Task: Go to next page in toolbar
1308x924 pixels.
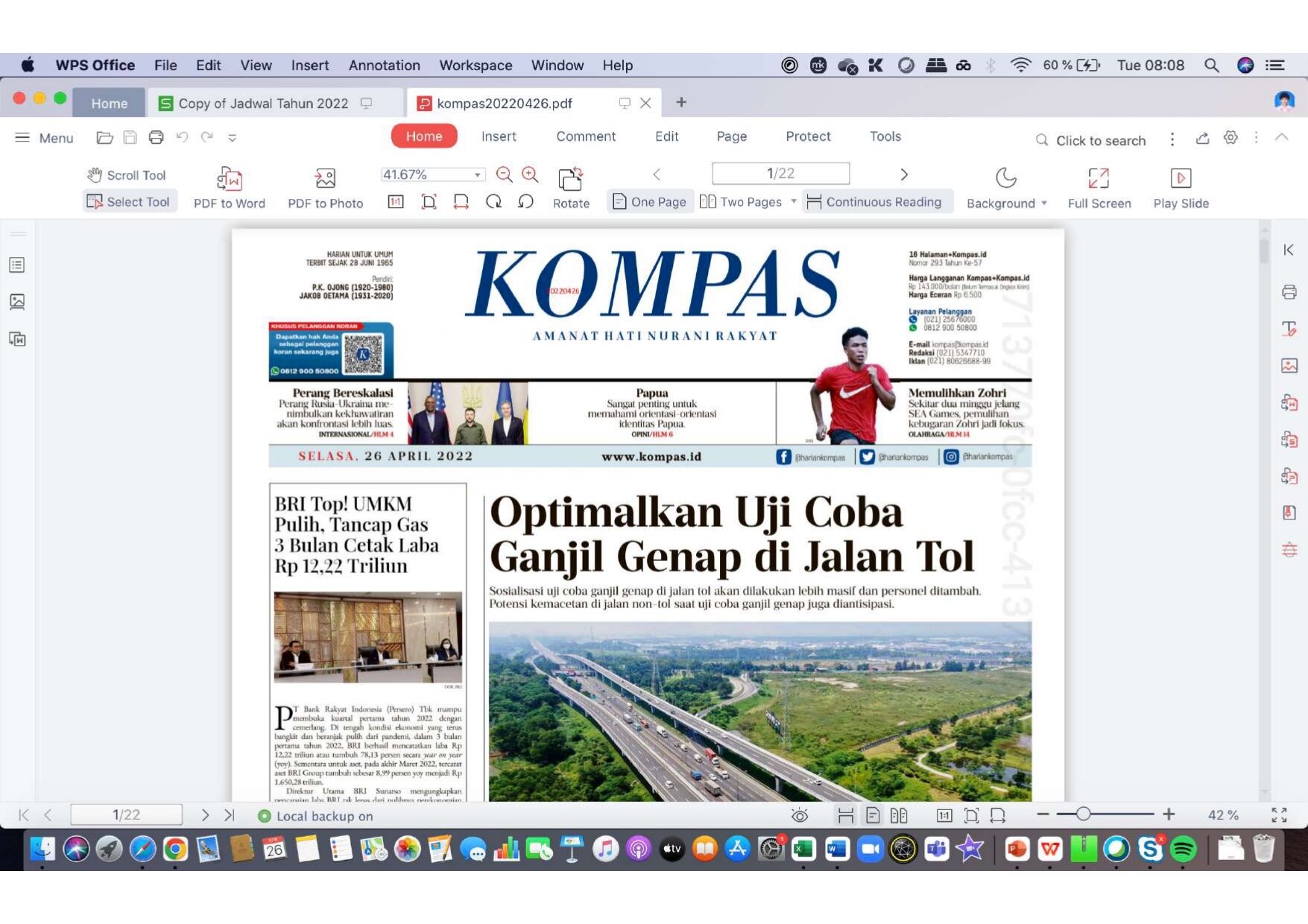Action: pos(904,174)
